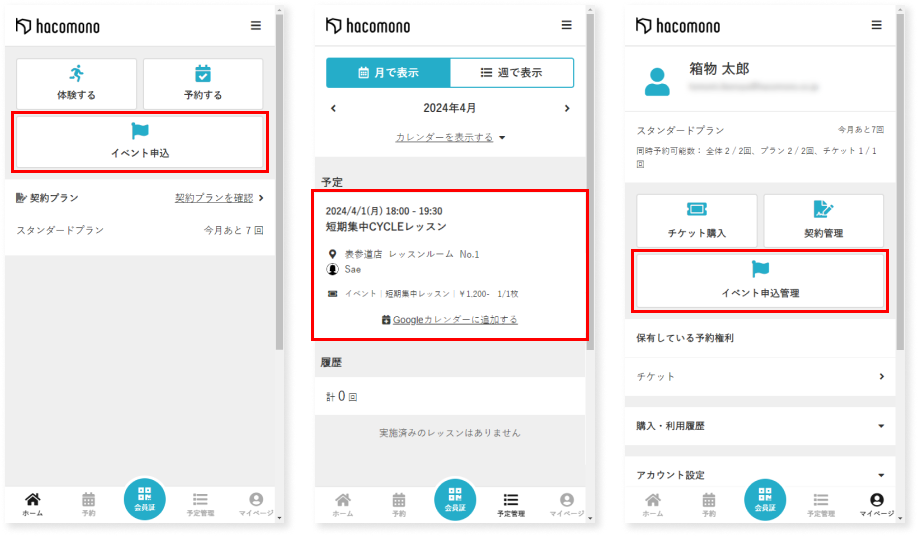Open 契約管理 with the contract icon
Image resolution: width=918 pixels, height=536 pixels.
(x=823, y=220)
